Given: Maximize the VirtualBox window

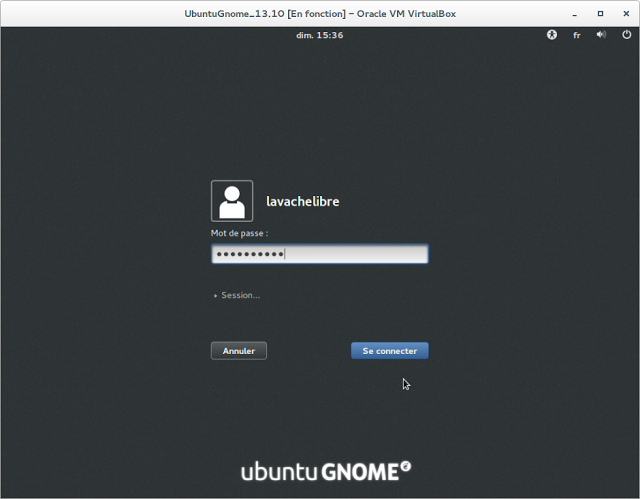Looking at the screenshot, I should click(600, 13).
